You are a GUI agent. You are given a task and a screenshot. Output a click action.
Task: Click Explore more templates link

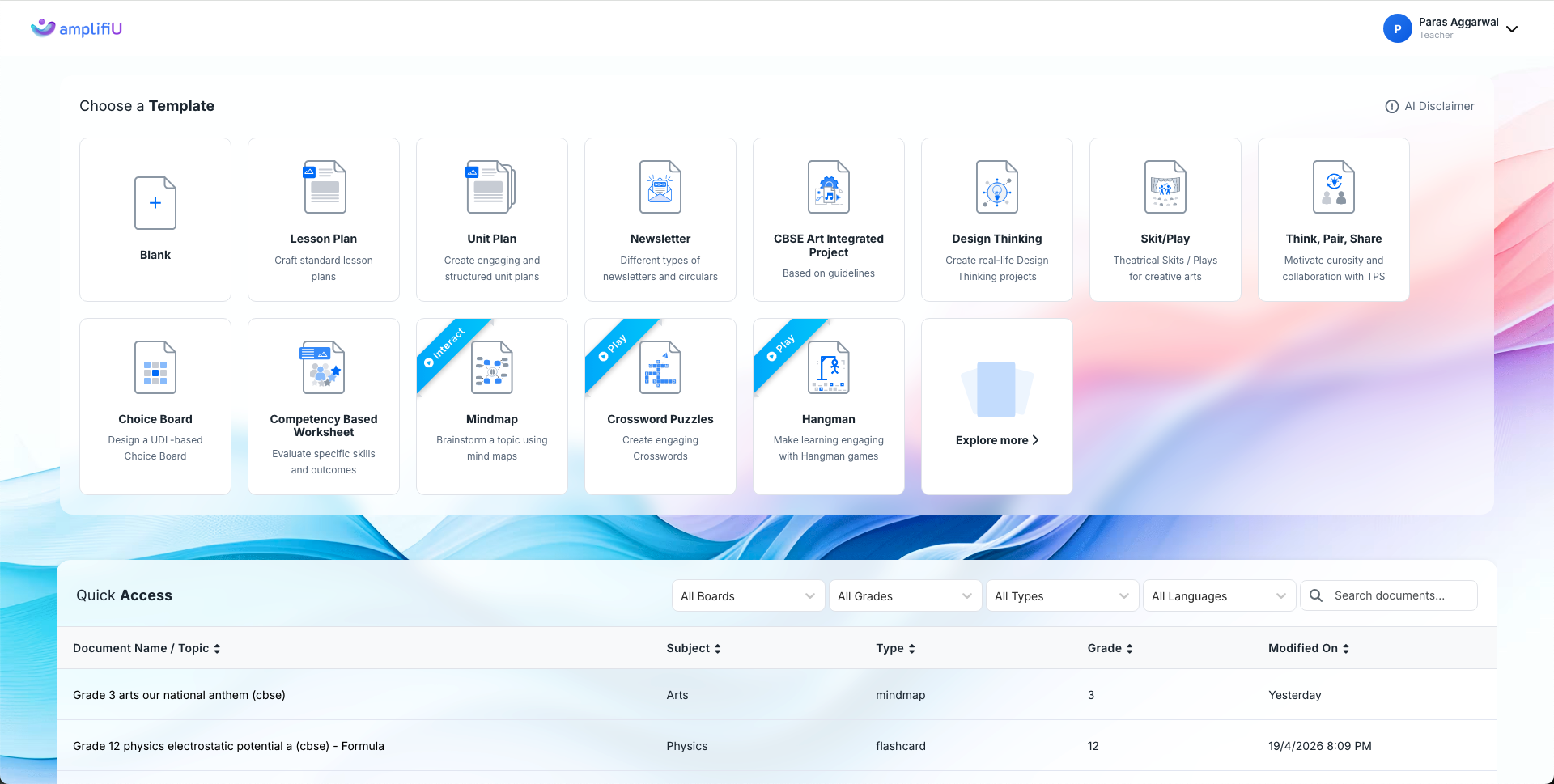(x=997, y=440)
